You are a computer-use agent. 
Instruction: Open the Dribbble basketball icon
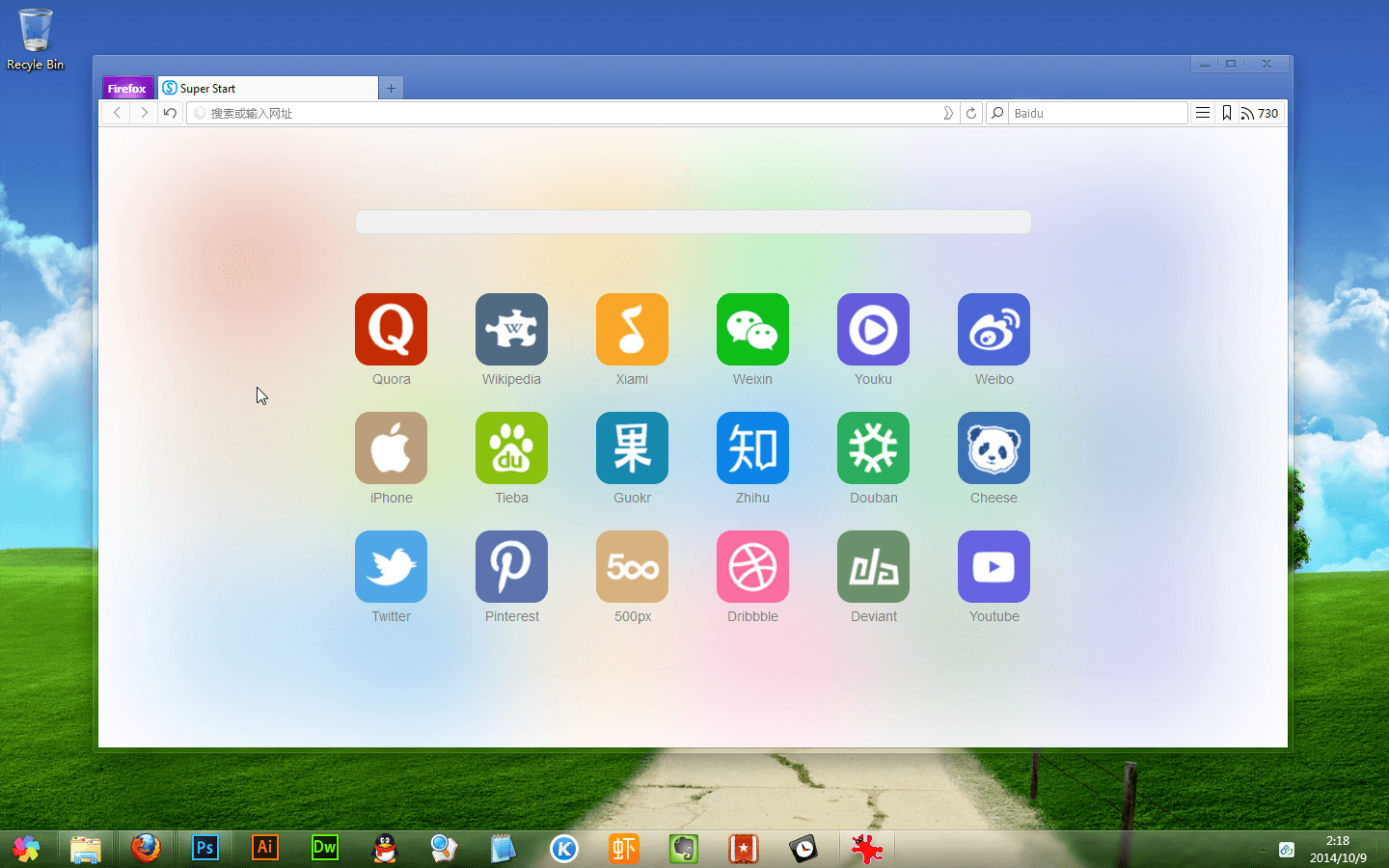pyautogui.click(x=752, y=566)
